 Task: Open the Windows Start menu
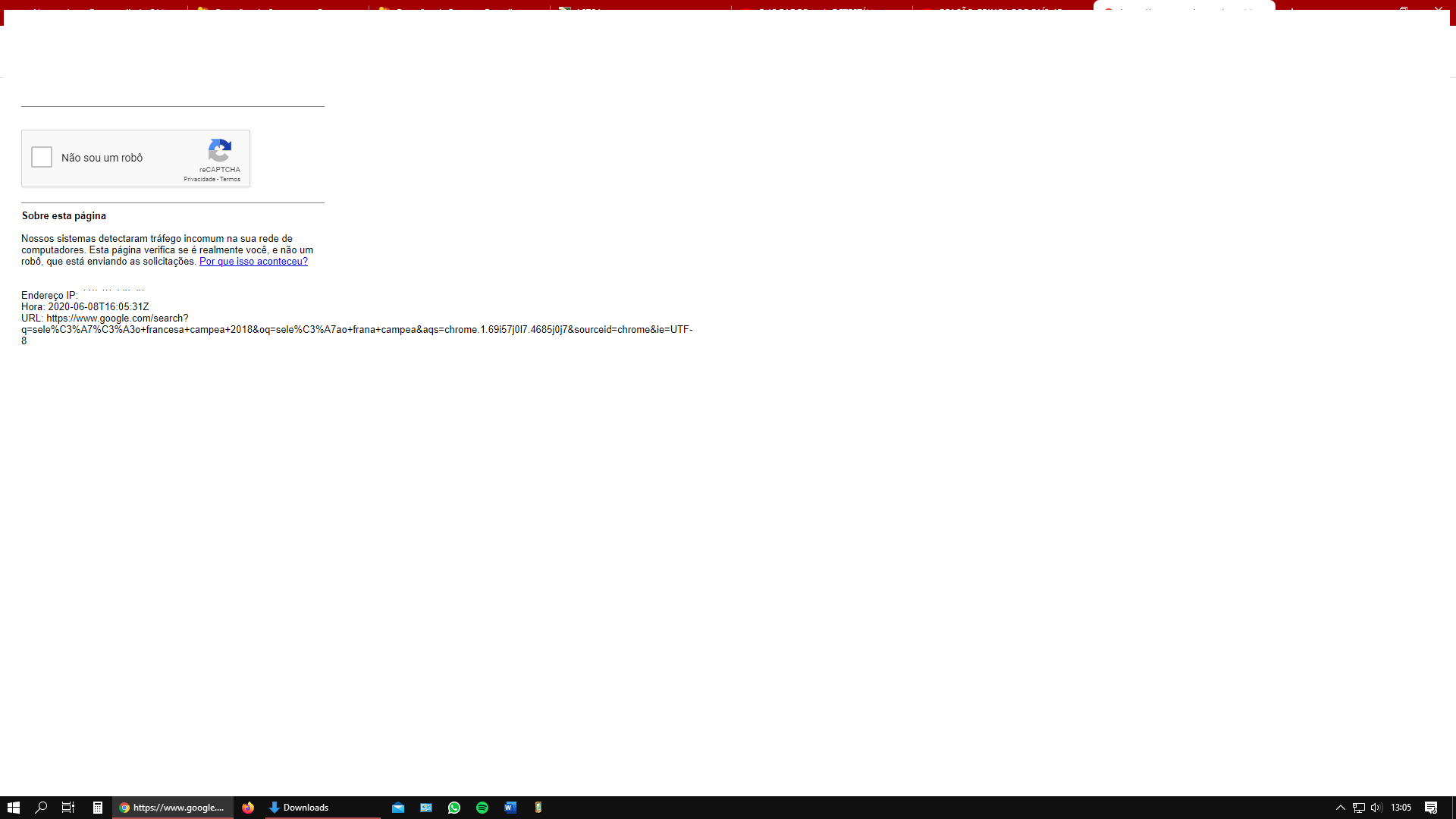(13, 808)
